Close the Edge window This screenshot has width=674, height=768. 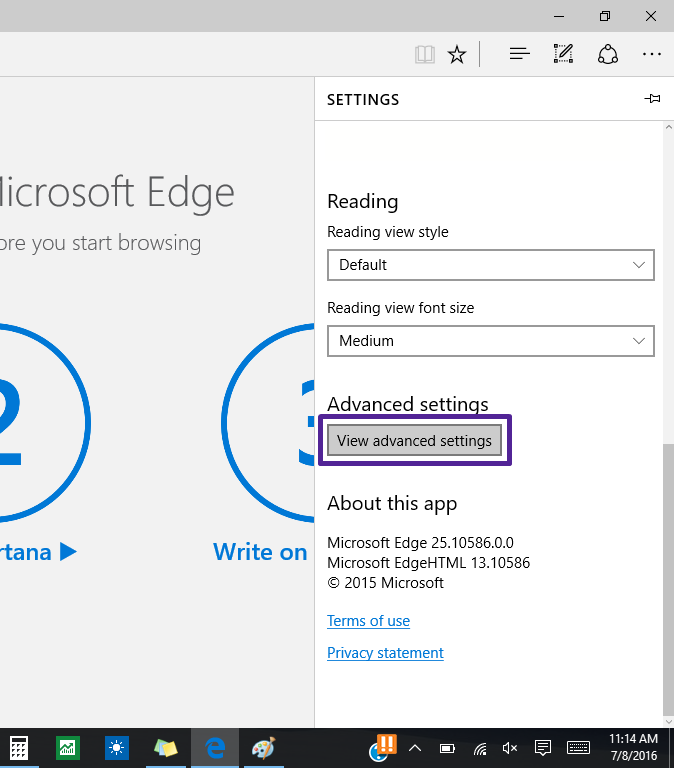651,16
